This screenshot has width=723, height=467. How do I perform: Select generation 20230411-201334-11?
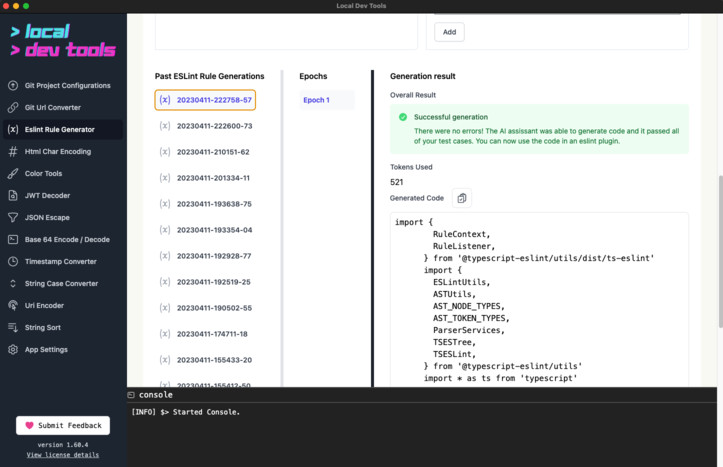[x=205, y=178]
